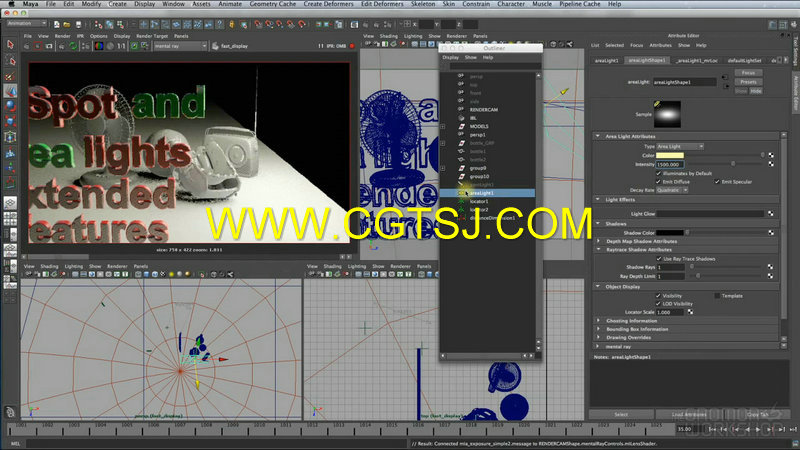Select the Move tool in the toolbox
This screenshot has width=800, height=450.
tap(10, 91)
